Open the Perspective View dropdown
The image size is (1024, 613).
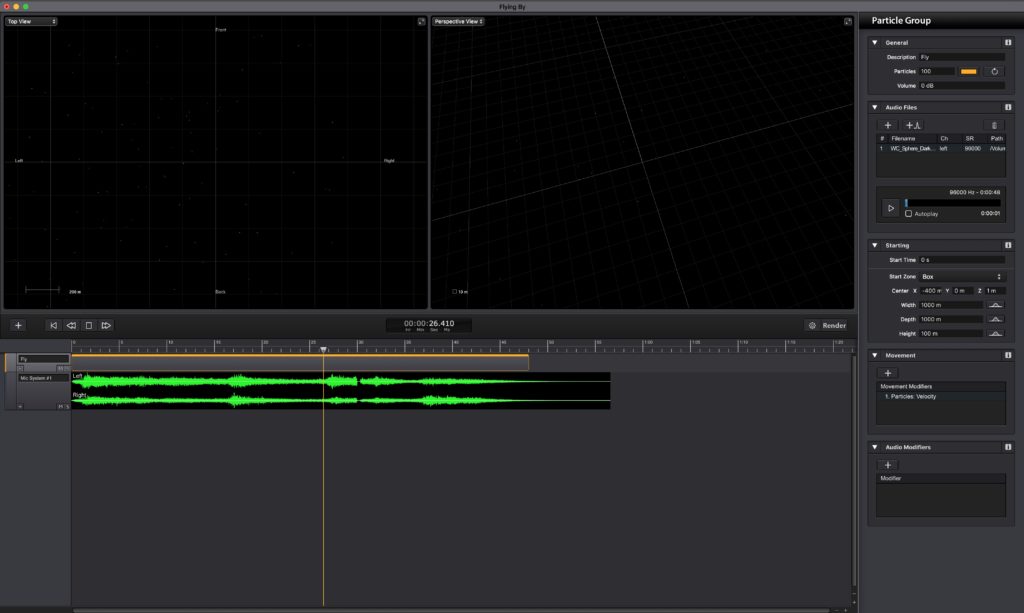[x=458, y=22]
